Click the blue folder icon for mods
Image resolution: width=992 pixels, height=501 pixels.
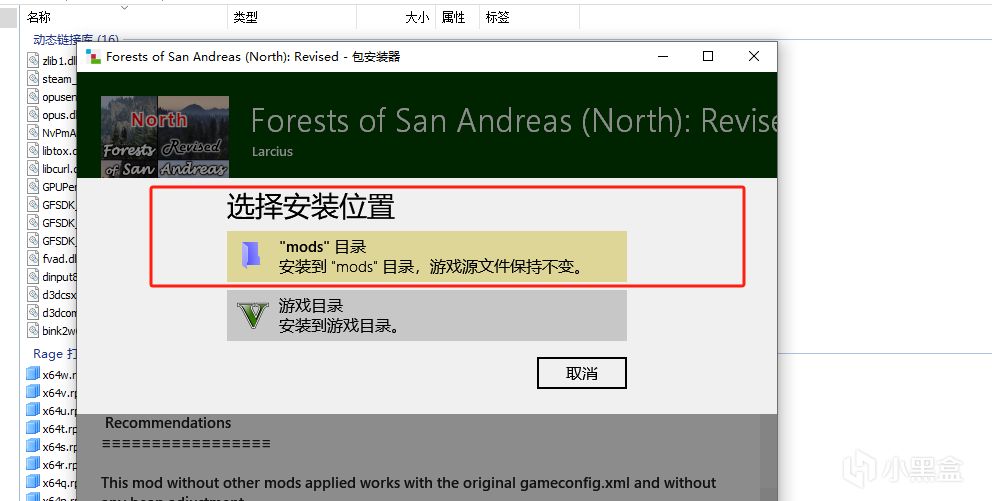point(251,256)
